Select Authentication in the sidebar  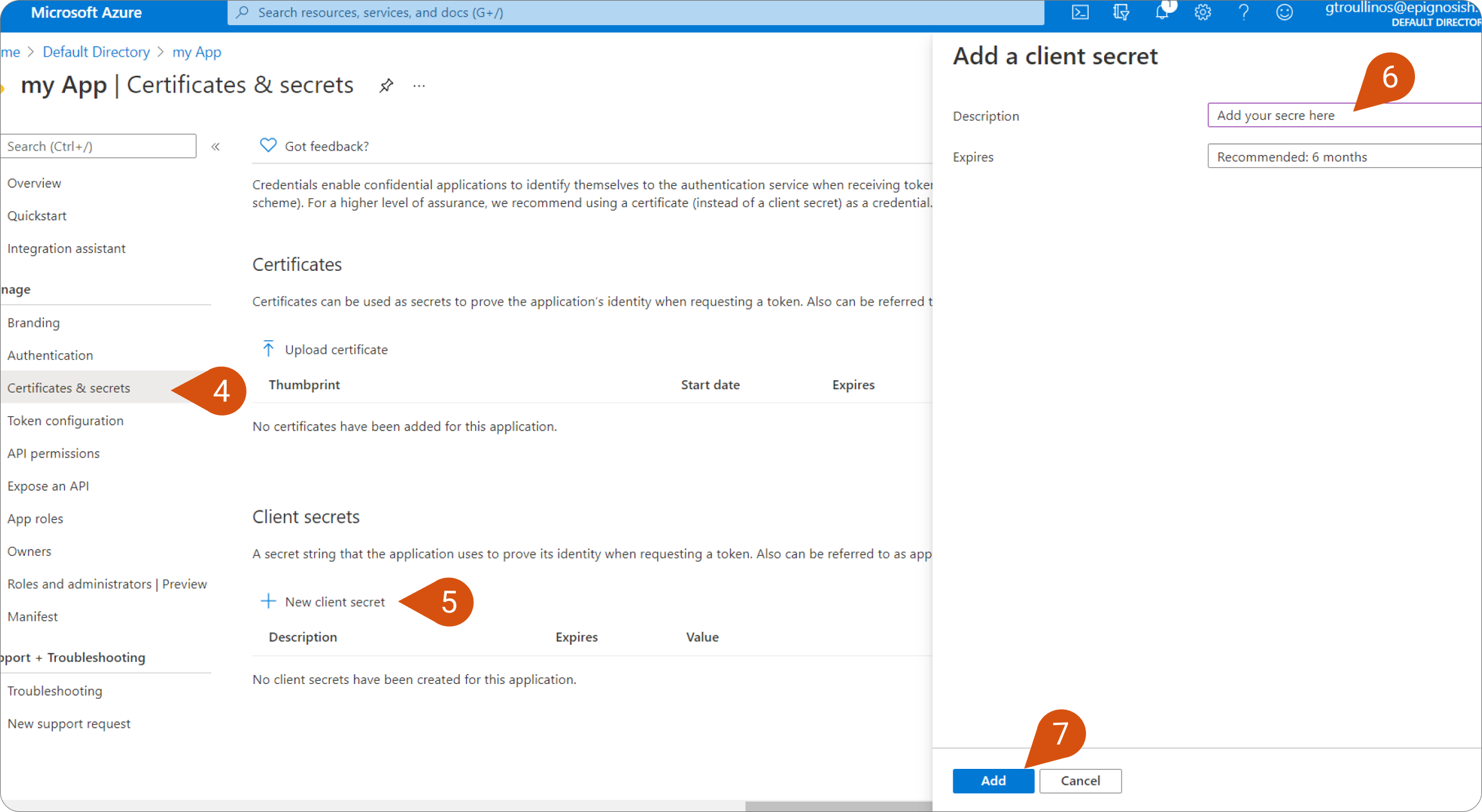(50, 355)
